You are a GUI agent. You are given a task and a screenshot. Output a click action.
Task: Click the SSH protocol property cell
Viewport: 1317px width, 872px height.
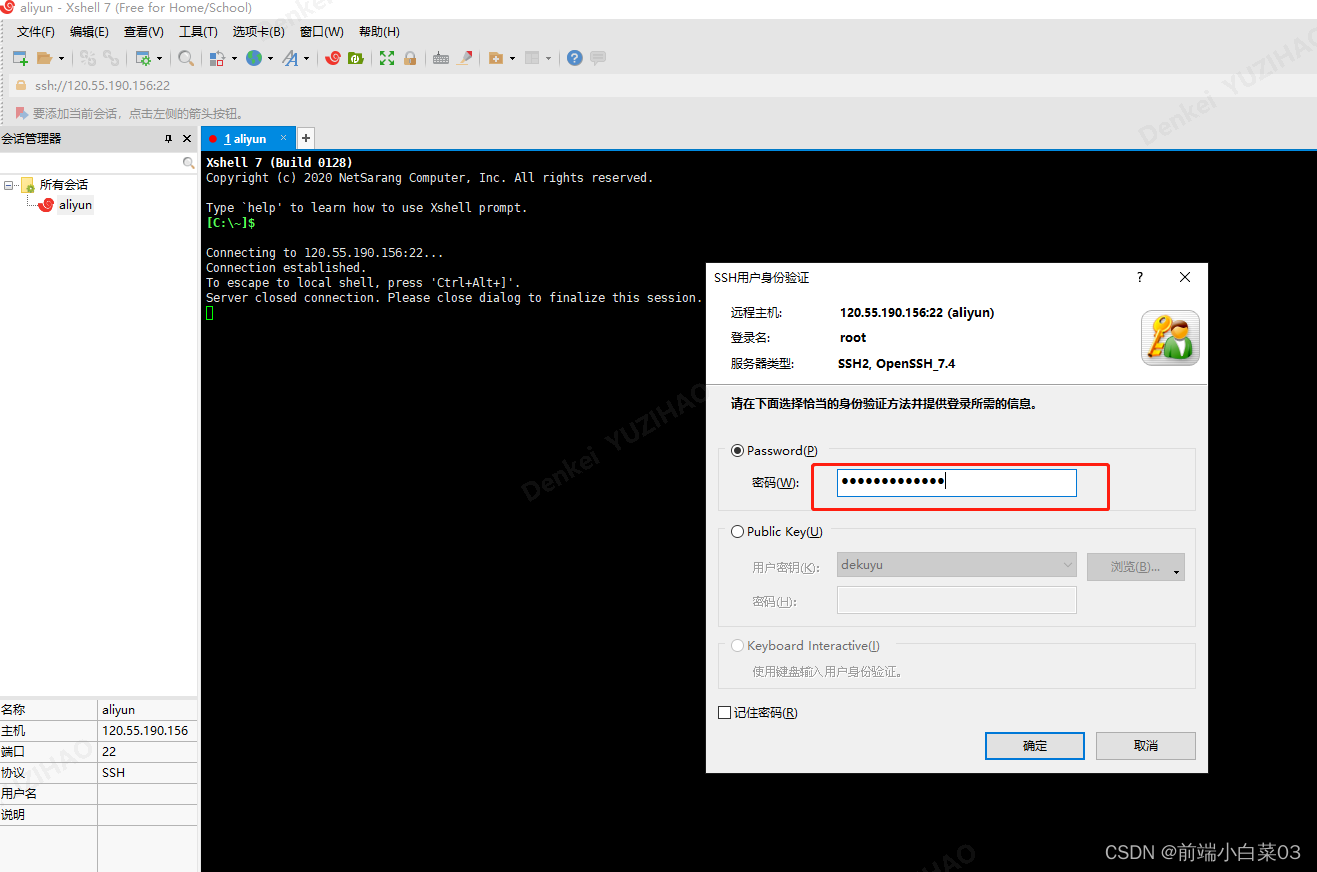(147, 773)
